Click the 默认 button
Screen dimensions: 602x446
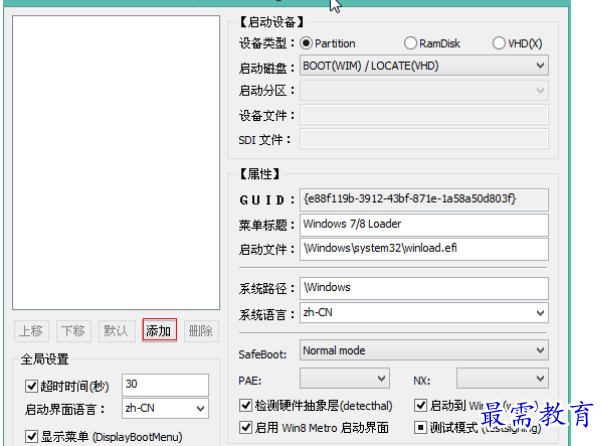(117, 331)
